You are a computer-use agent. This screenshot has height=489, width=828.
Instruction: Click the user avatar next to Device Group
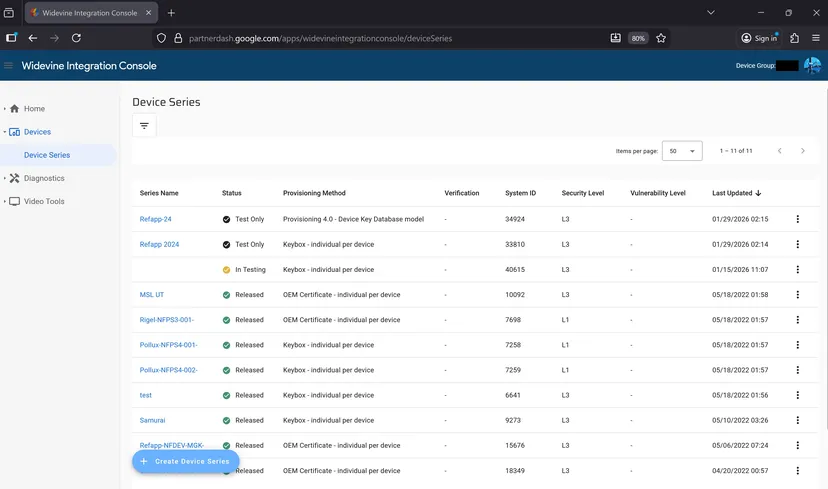point(812,65)
